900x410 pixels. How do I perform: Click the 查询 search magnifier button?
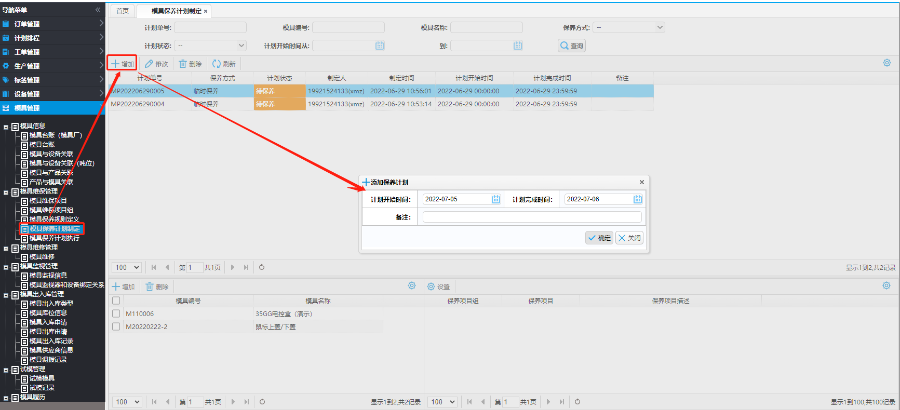click(x=572, y=45)
